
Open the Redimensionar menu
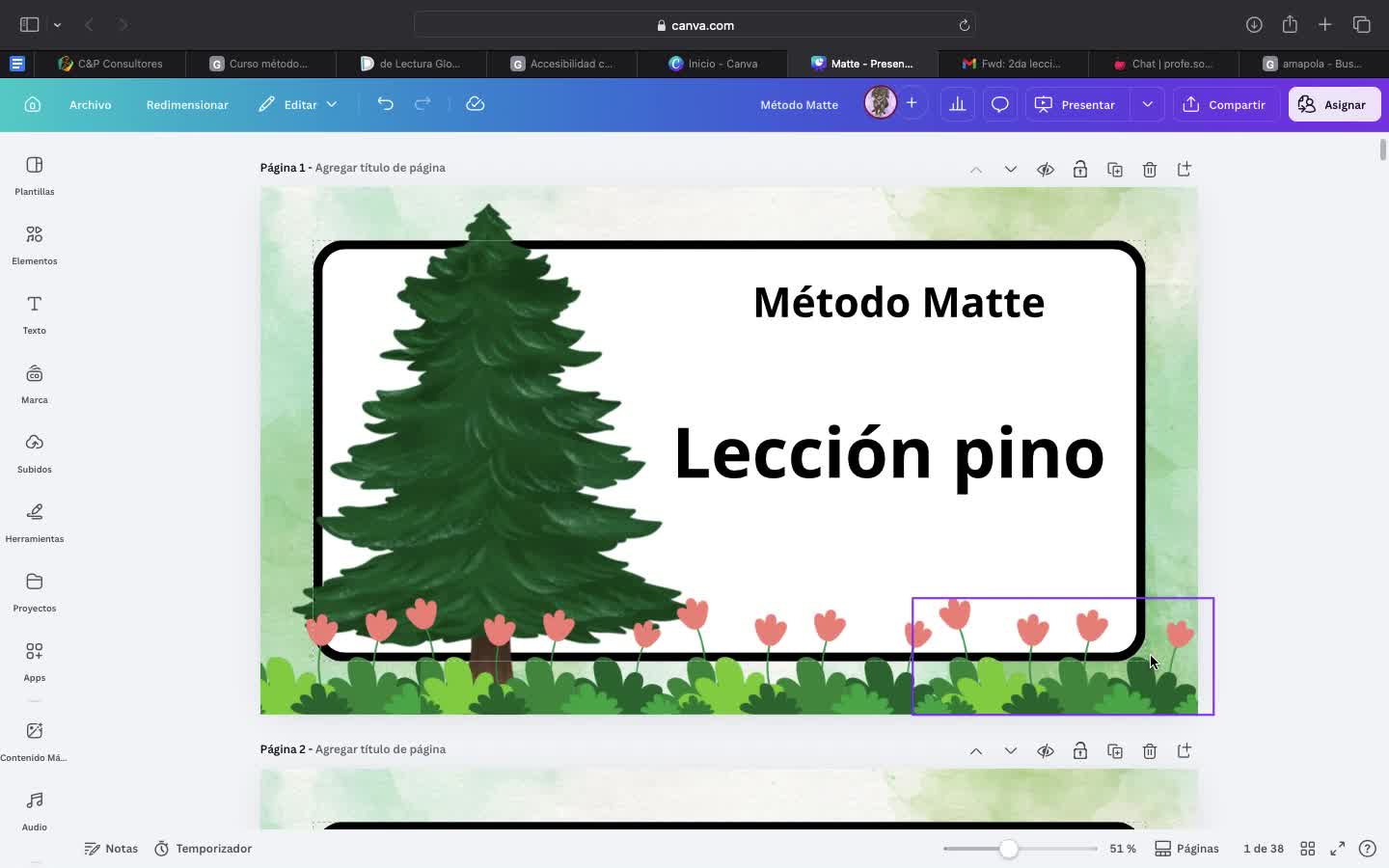pyautogui.click(x=187, y=104)
